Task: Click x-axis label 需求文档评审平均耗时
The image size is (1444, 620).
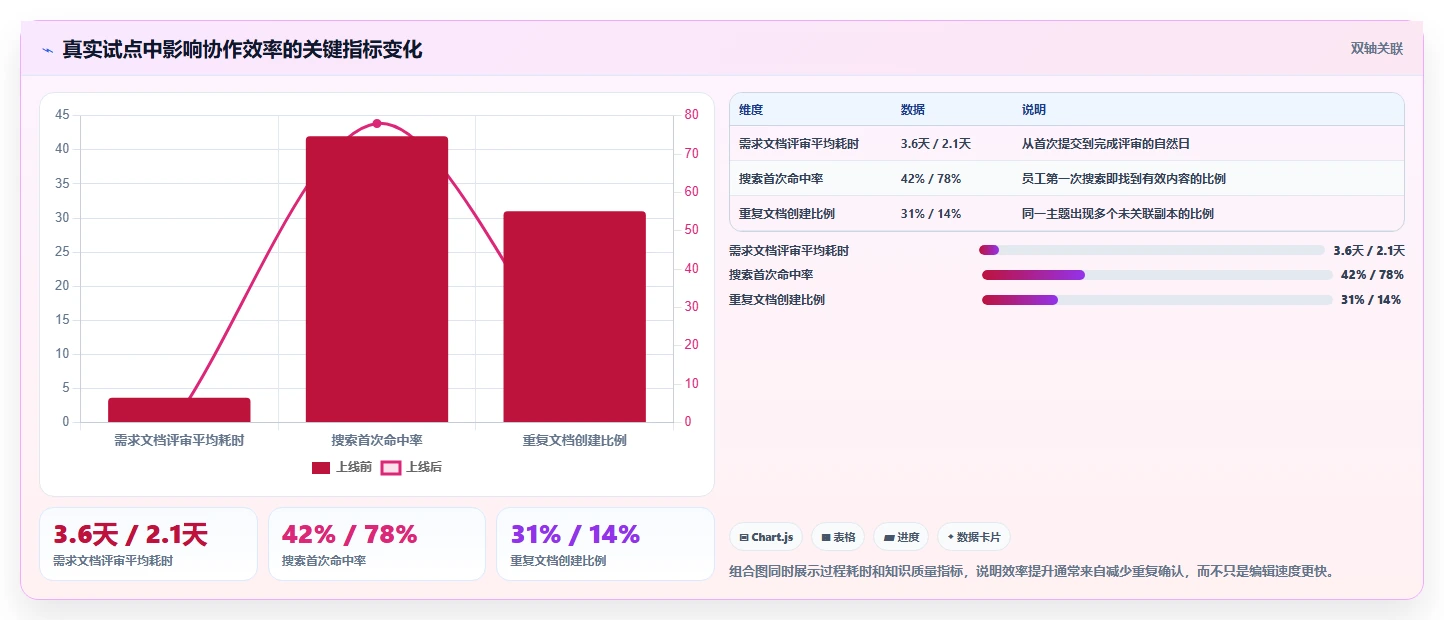Action: (179, 440)
